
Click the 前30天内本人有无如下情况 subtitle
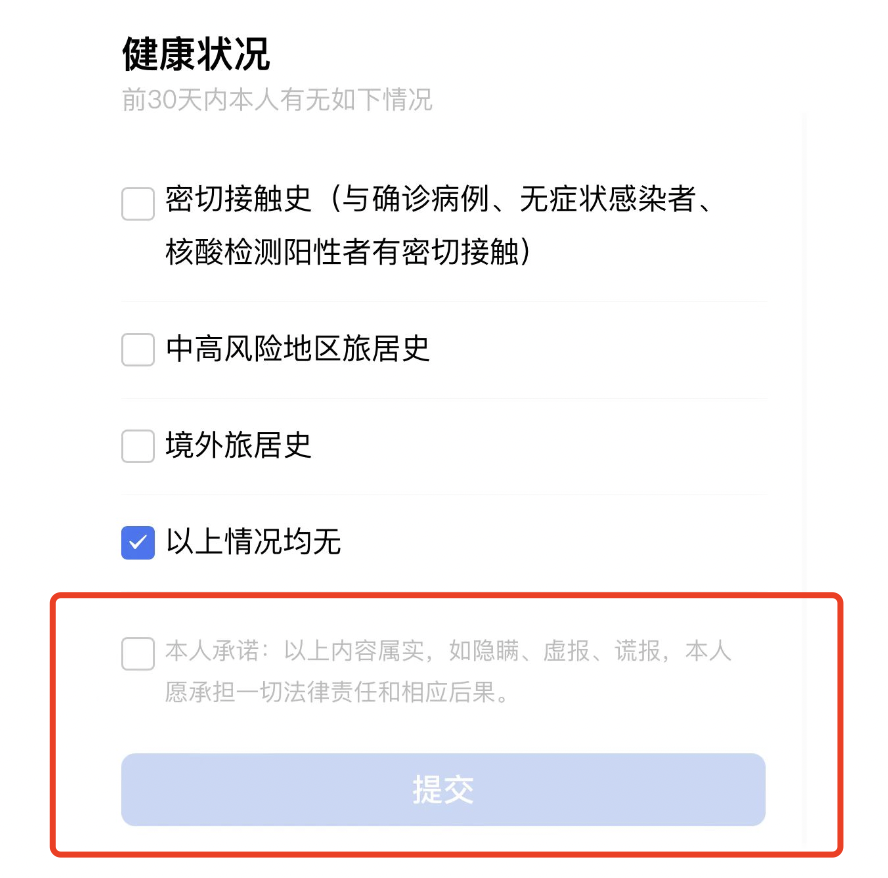(x=277, y=101)
